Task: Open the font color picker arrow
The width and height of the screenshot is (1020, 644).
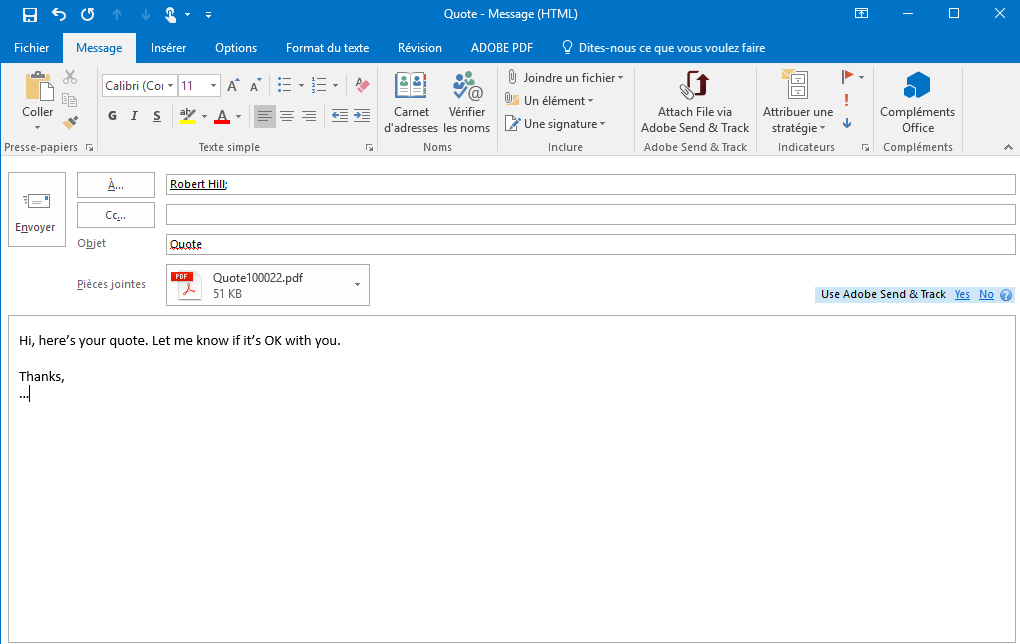Action: 239,117
